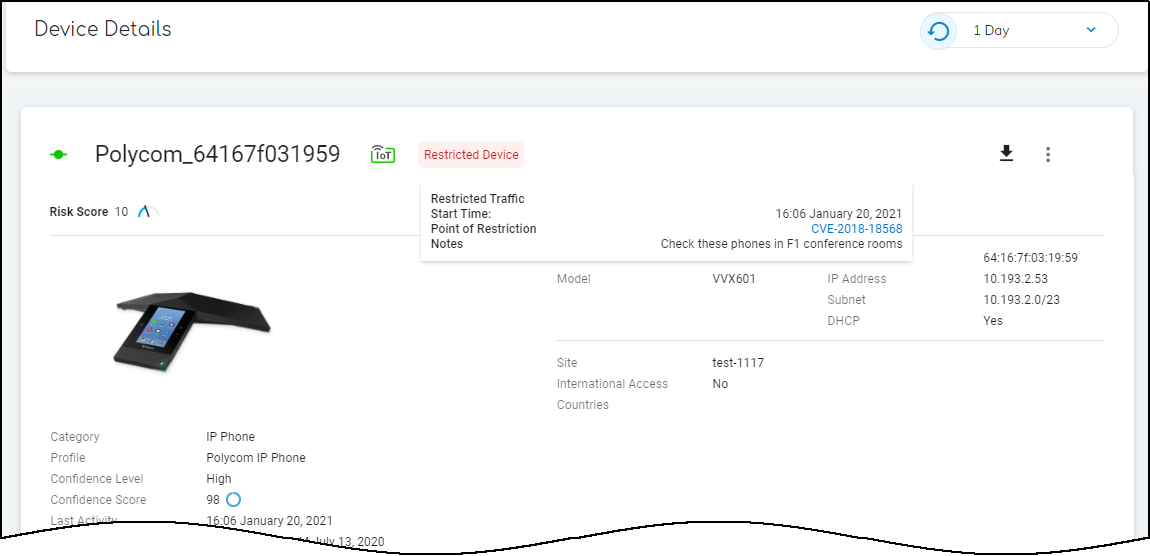Click the Start Time value in tooltip

click(839, 214)
